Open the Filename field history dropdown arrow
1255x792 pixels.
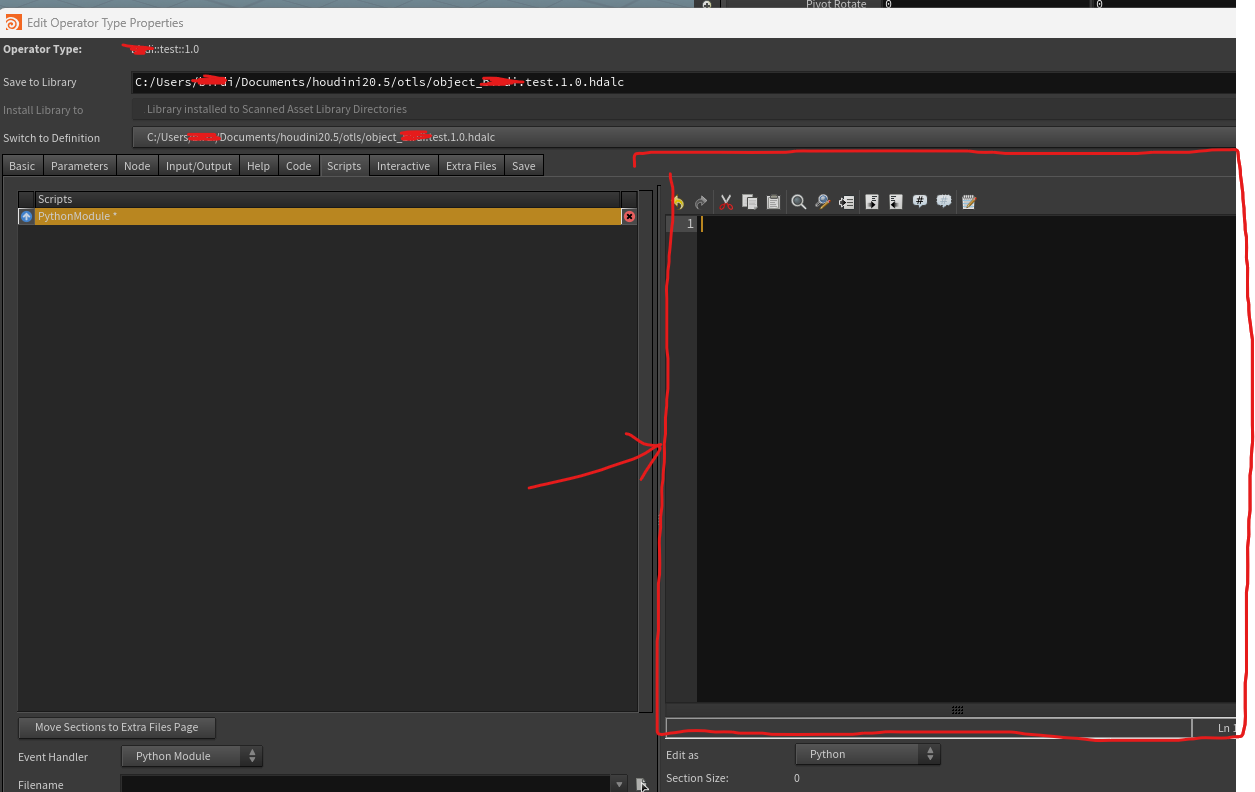(x=621, y=785)
